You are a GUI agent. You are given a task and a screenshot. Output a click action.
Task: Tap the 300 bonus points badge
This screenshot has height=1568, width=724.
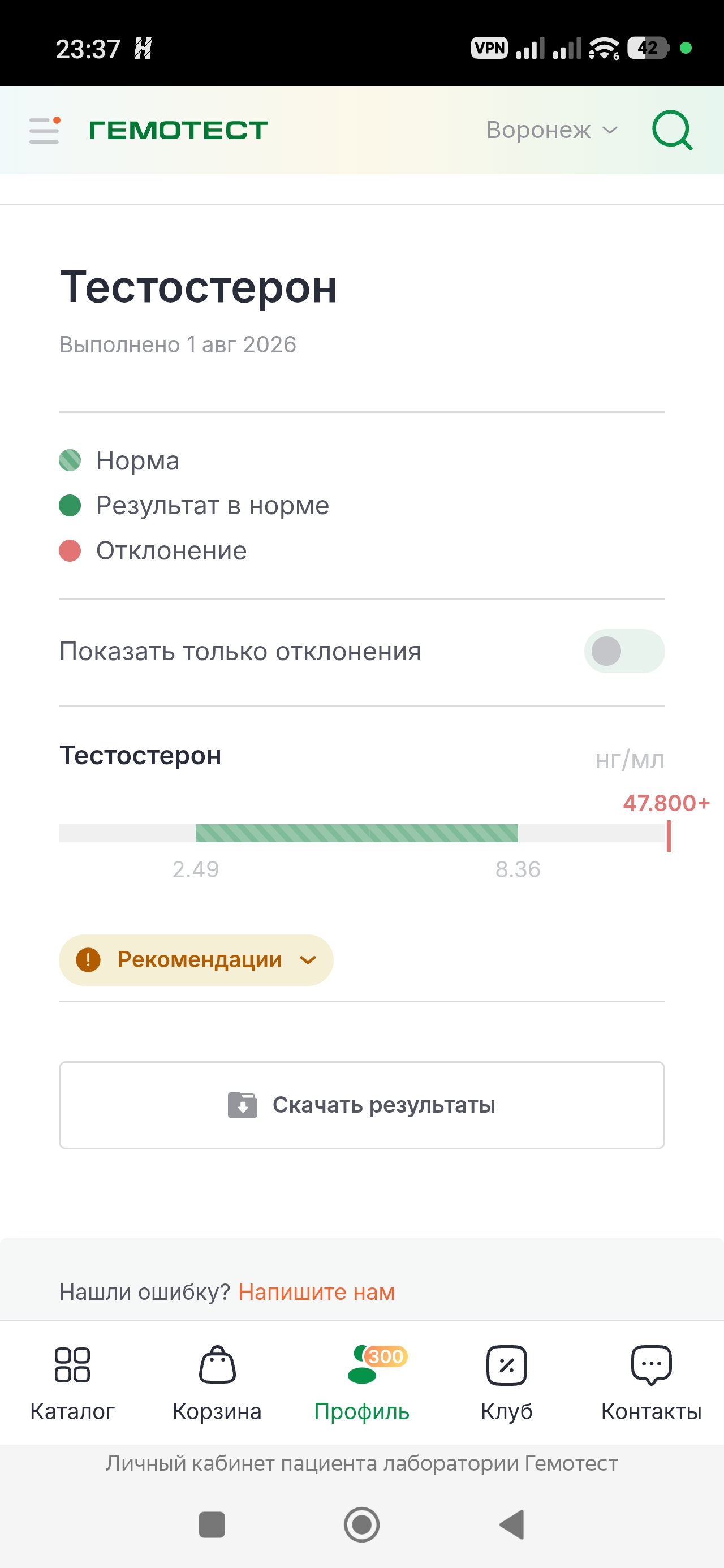click(385, 1356)
